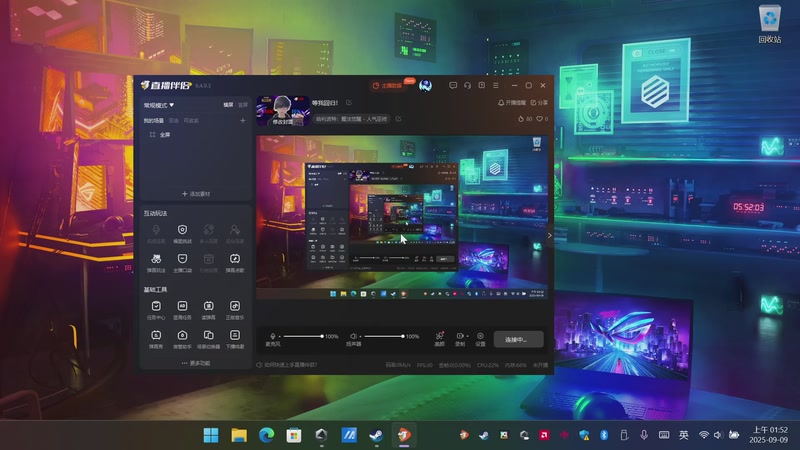Switch the 英 input method indicator
This screenshot has height=450, width=800.
[x=684, y=435]
